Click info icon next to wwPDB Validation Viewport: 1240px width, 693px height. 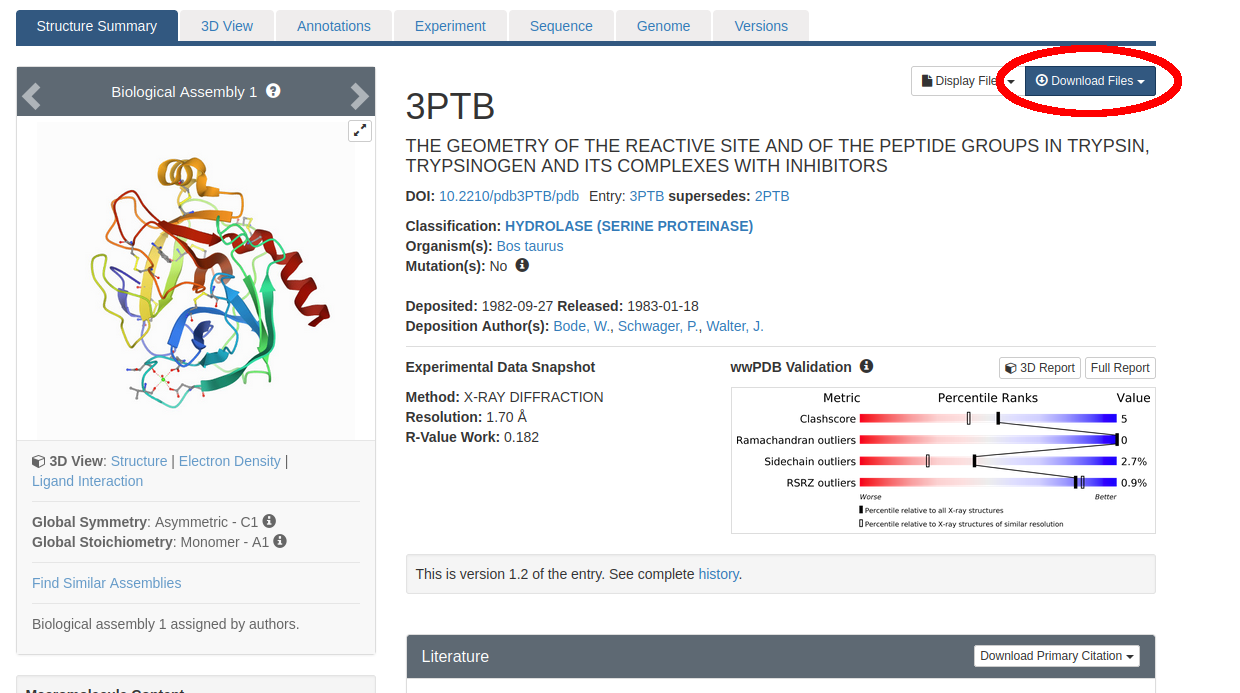click(x=866, y=366)
